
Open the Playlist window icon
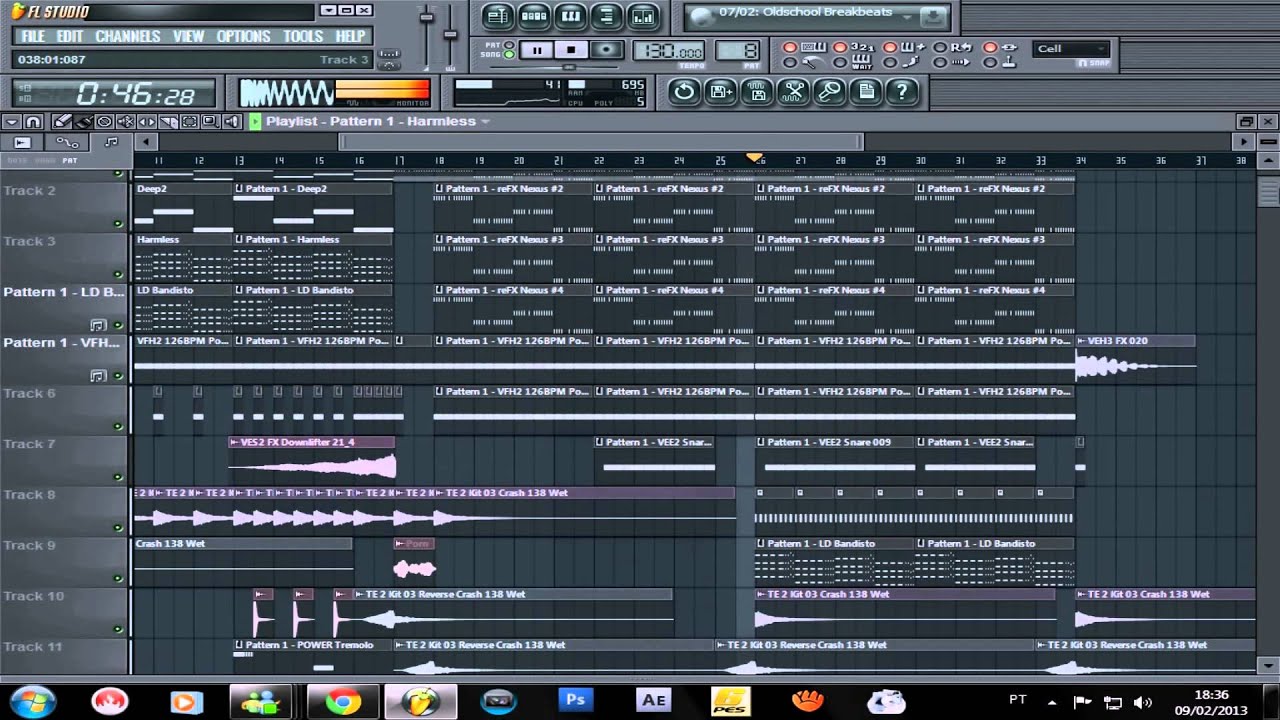pos(497,16)
